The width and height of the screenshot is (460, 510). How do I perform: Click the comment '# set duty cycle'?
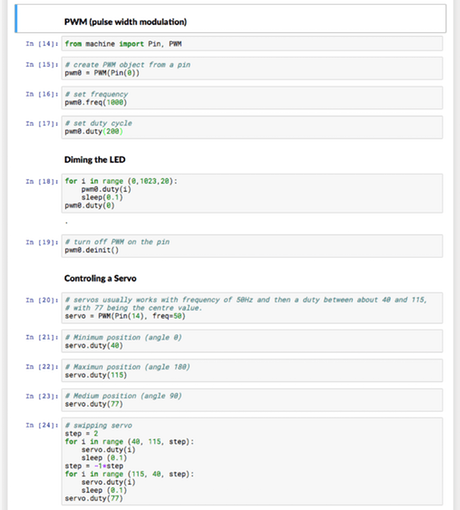99,123
